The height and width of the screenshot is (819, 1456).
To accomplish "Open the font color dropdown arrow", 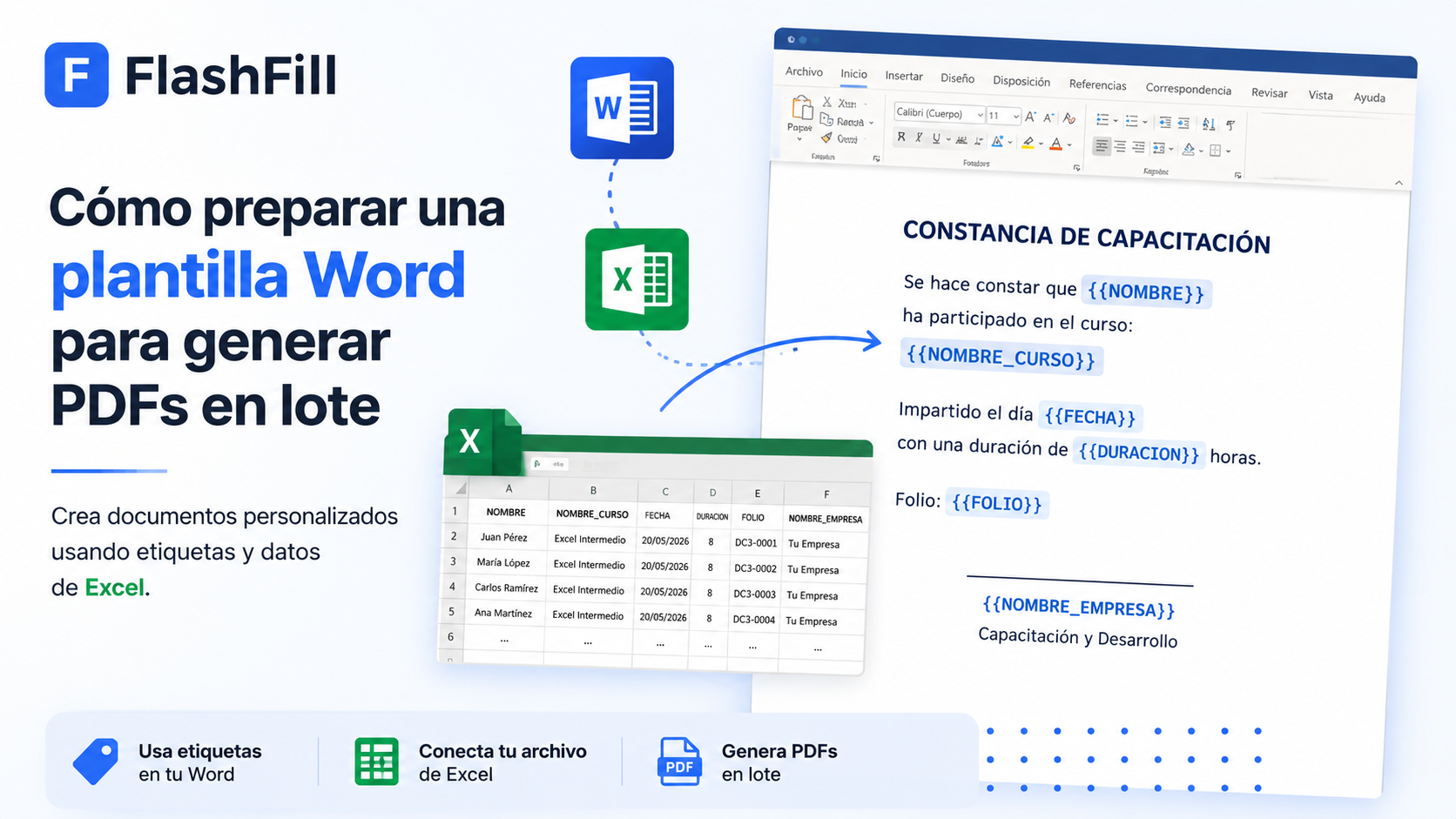I will pyautogui.click(x=1069, y=145).
